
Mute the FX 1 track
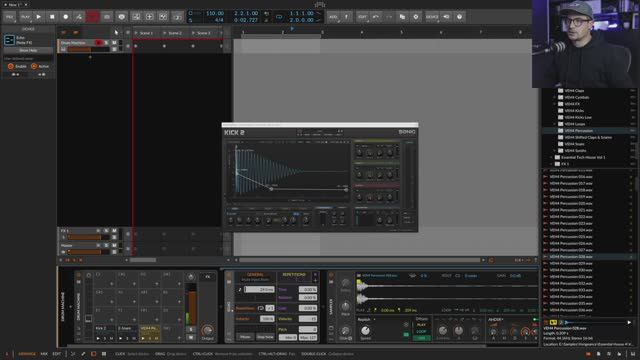point(114,231)
